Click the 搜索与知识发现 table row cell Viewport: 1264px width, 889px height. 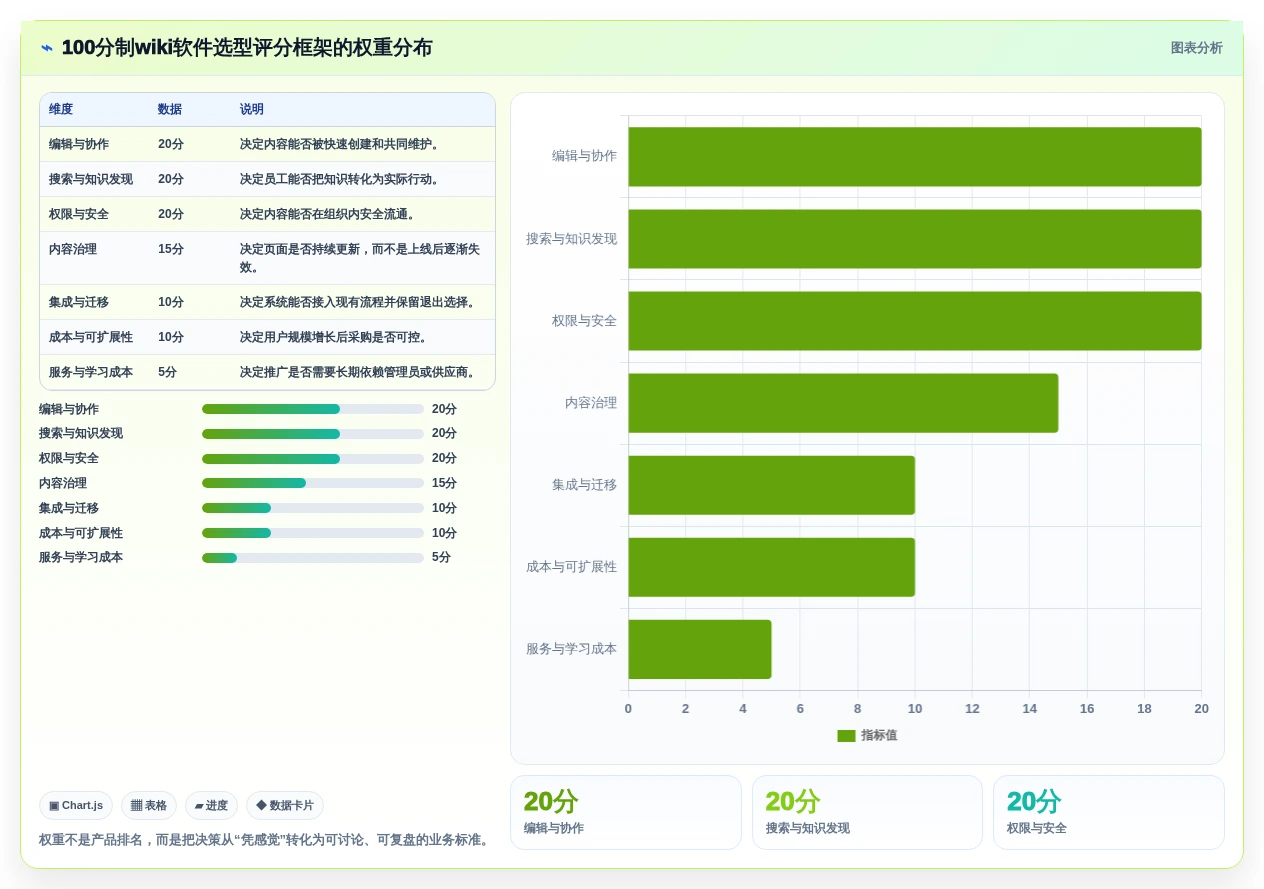coord(91,179)
